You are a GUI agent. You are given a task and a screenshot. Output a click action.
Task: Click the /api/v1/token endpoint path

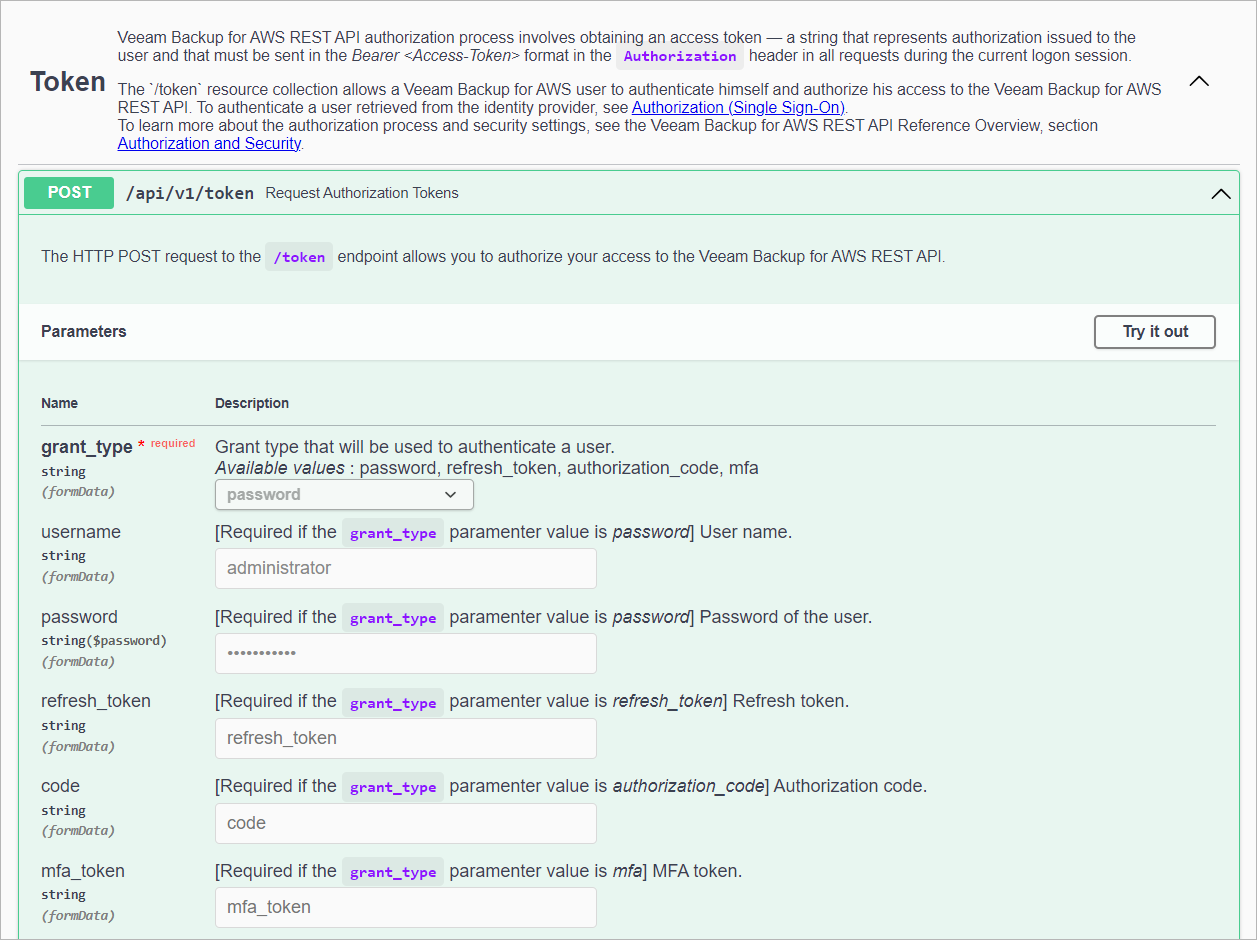[189, 193]
